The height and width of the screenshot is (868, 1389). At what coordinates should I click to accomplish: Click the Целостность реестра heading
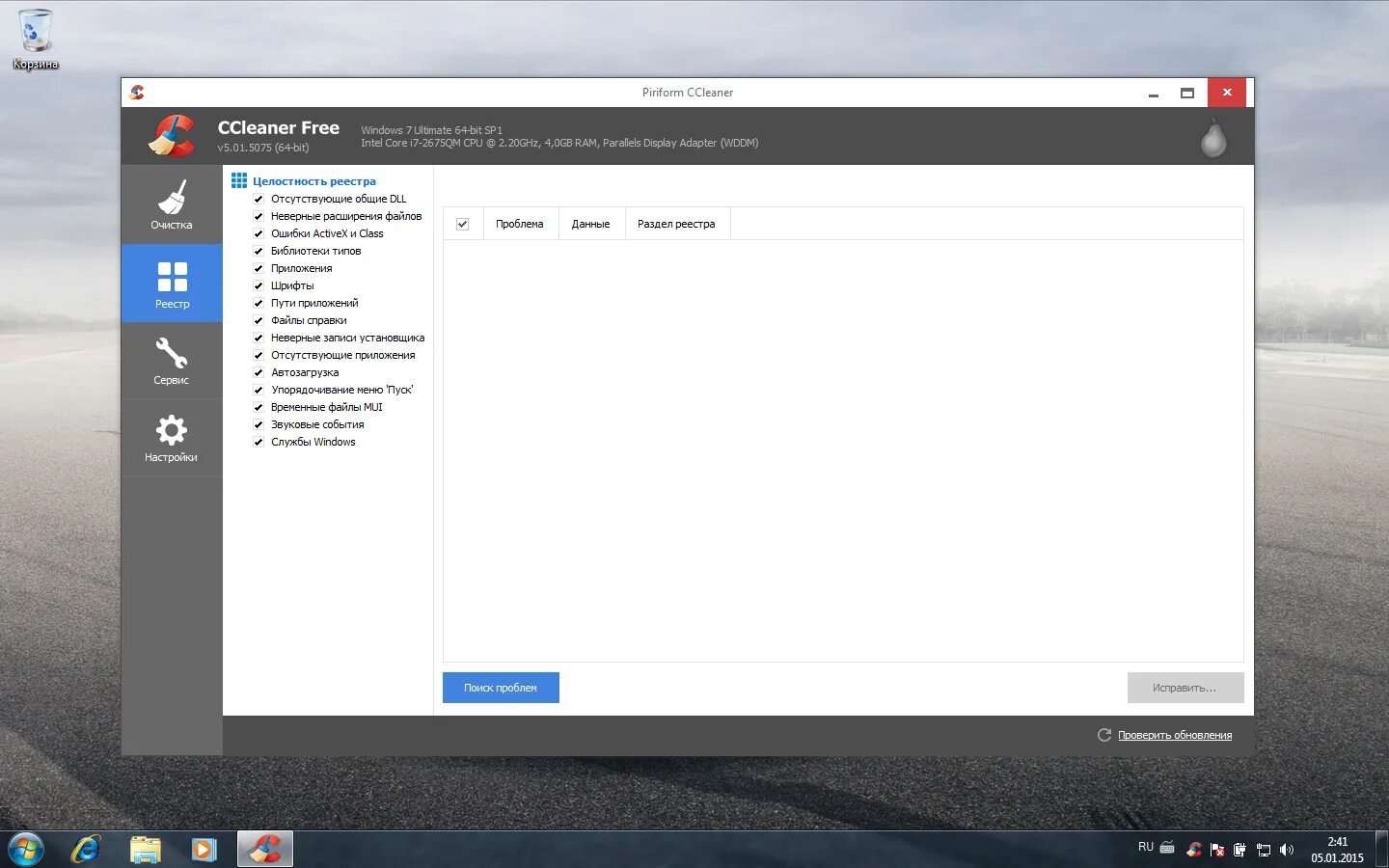click(x=314, y=181)
